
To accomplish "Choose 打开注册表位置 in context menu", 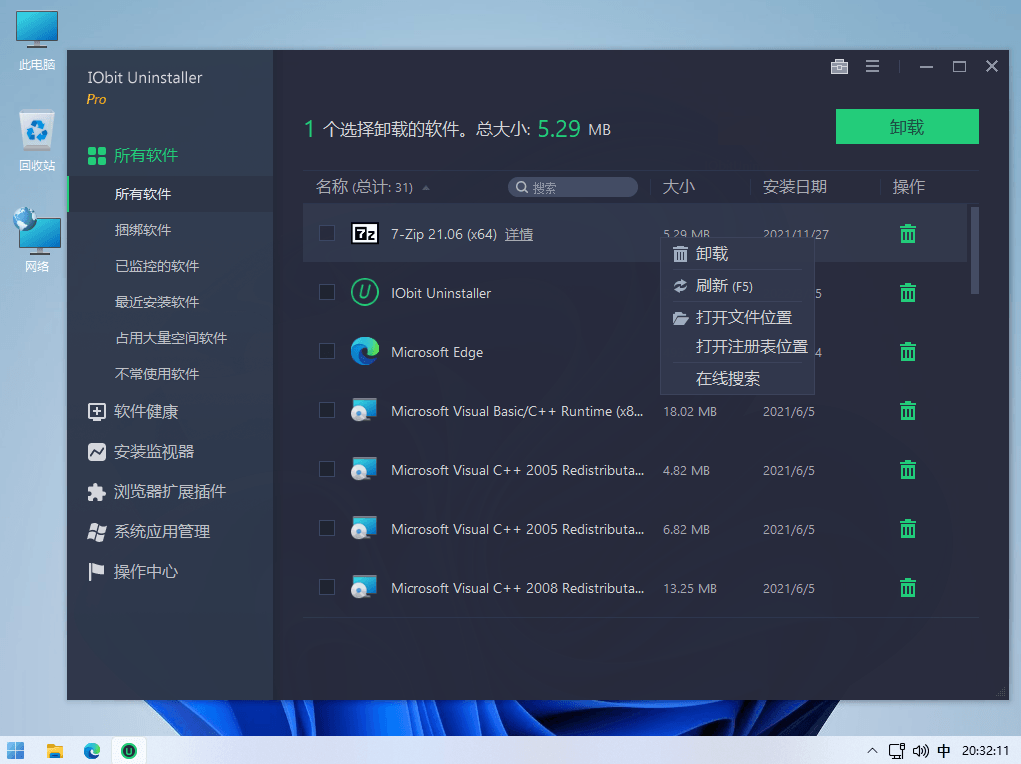I will click(x=737, y=347).
